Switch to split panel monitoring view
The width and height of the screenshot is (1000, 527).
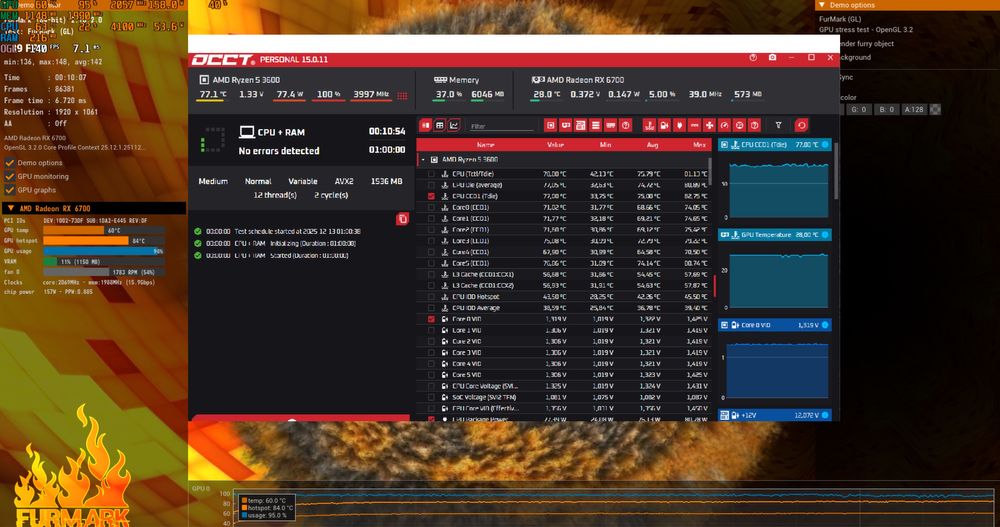click(425, 126)
